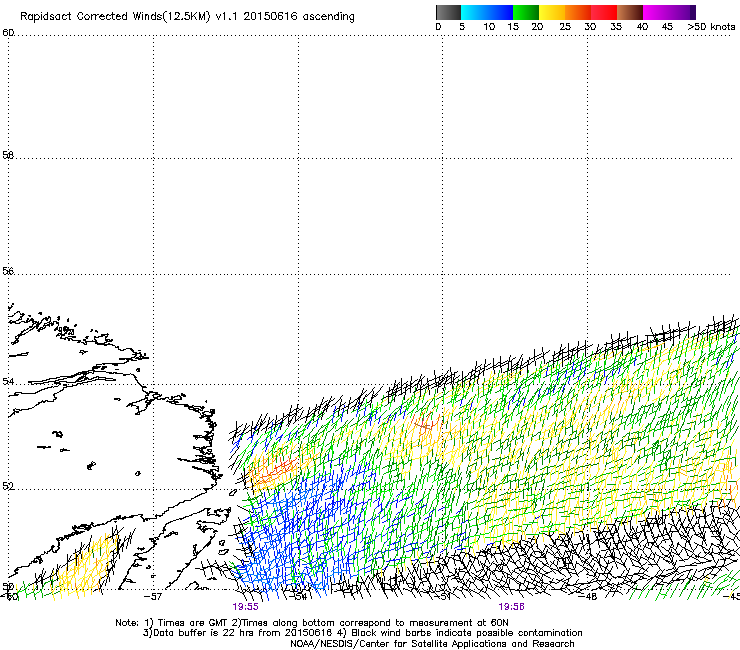The width and height of the screenshot is (740, 650).
Task: Click legend scale label '45'
Action: pos(667,27)
